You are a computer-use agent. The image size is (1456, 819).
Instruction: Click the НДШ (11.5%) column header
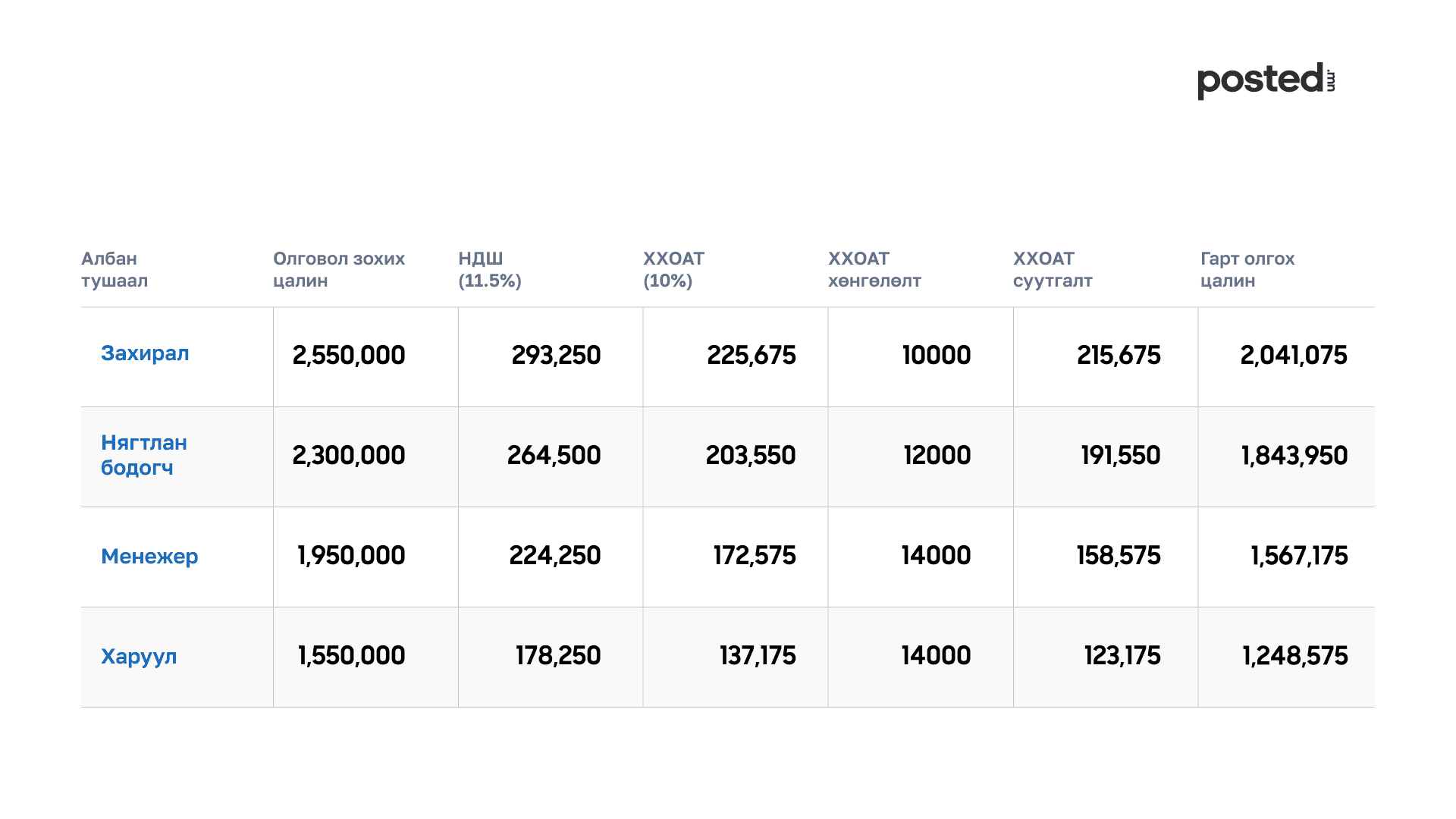pyautogui.click(x=489, y=269)
